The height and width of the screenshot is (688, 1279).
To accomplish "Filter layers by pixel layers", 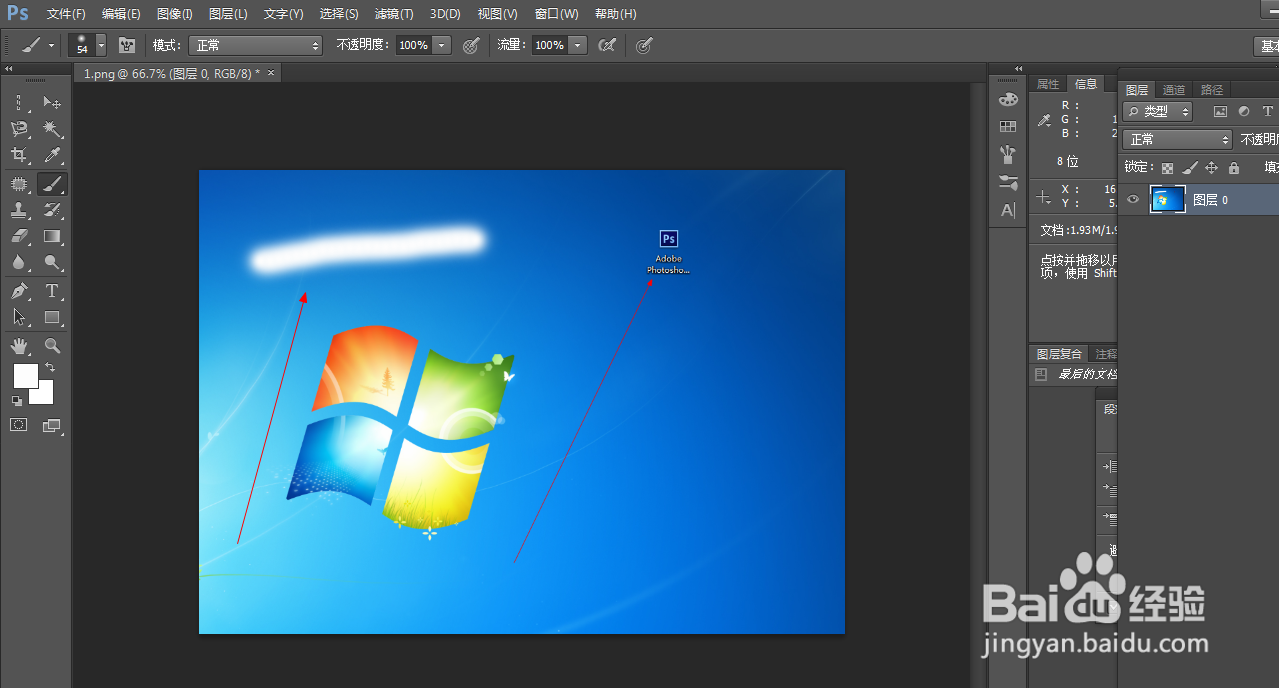I will coord(1220,112).
